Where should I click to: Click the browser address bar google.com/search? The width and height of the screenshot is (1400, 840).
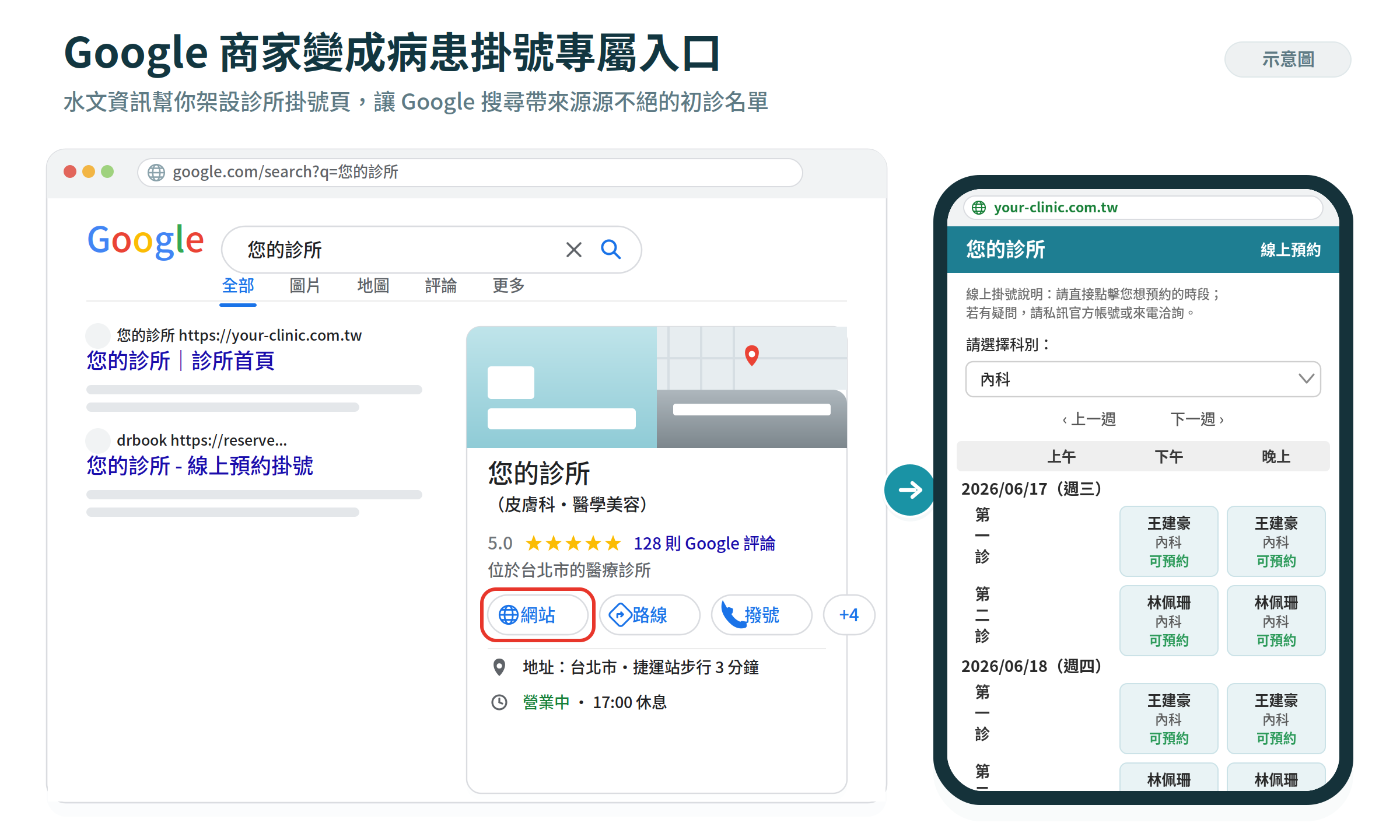[470, 173]
